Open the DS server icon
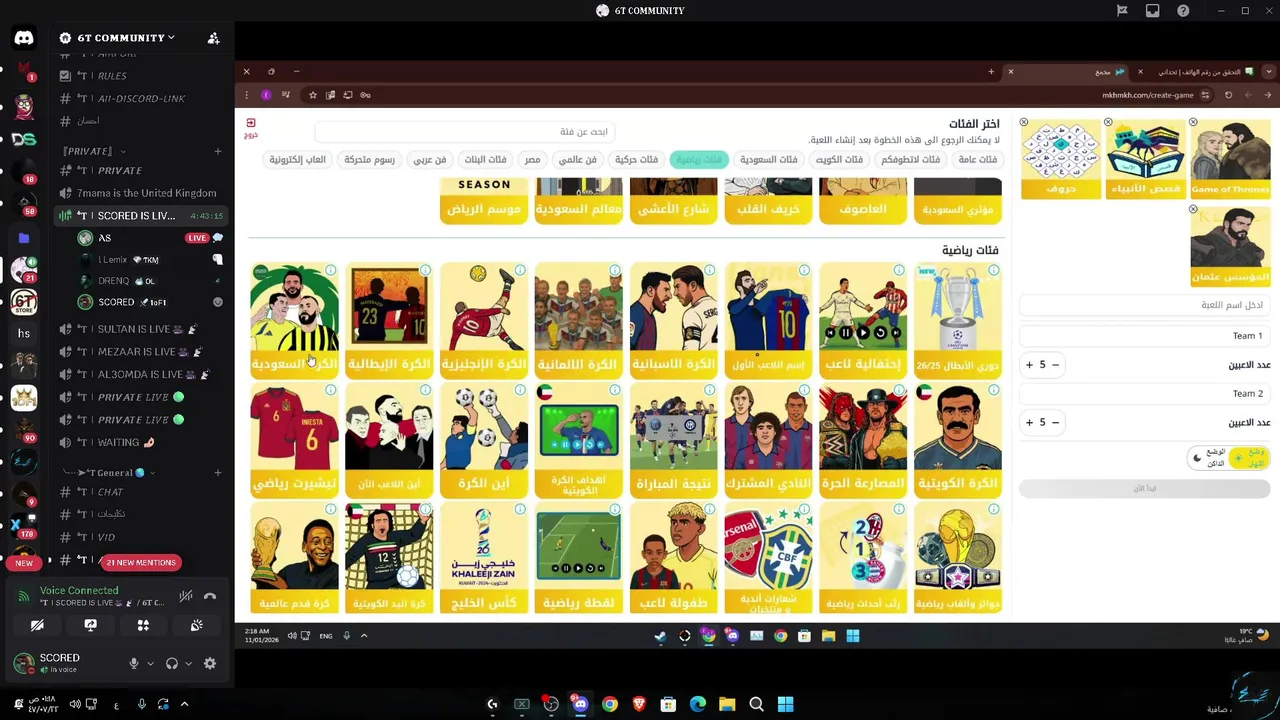The width and height of the screenshot is (1280, 720). (x=24, y=139)
